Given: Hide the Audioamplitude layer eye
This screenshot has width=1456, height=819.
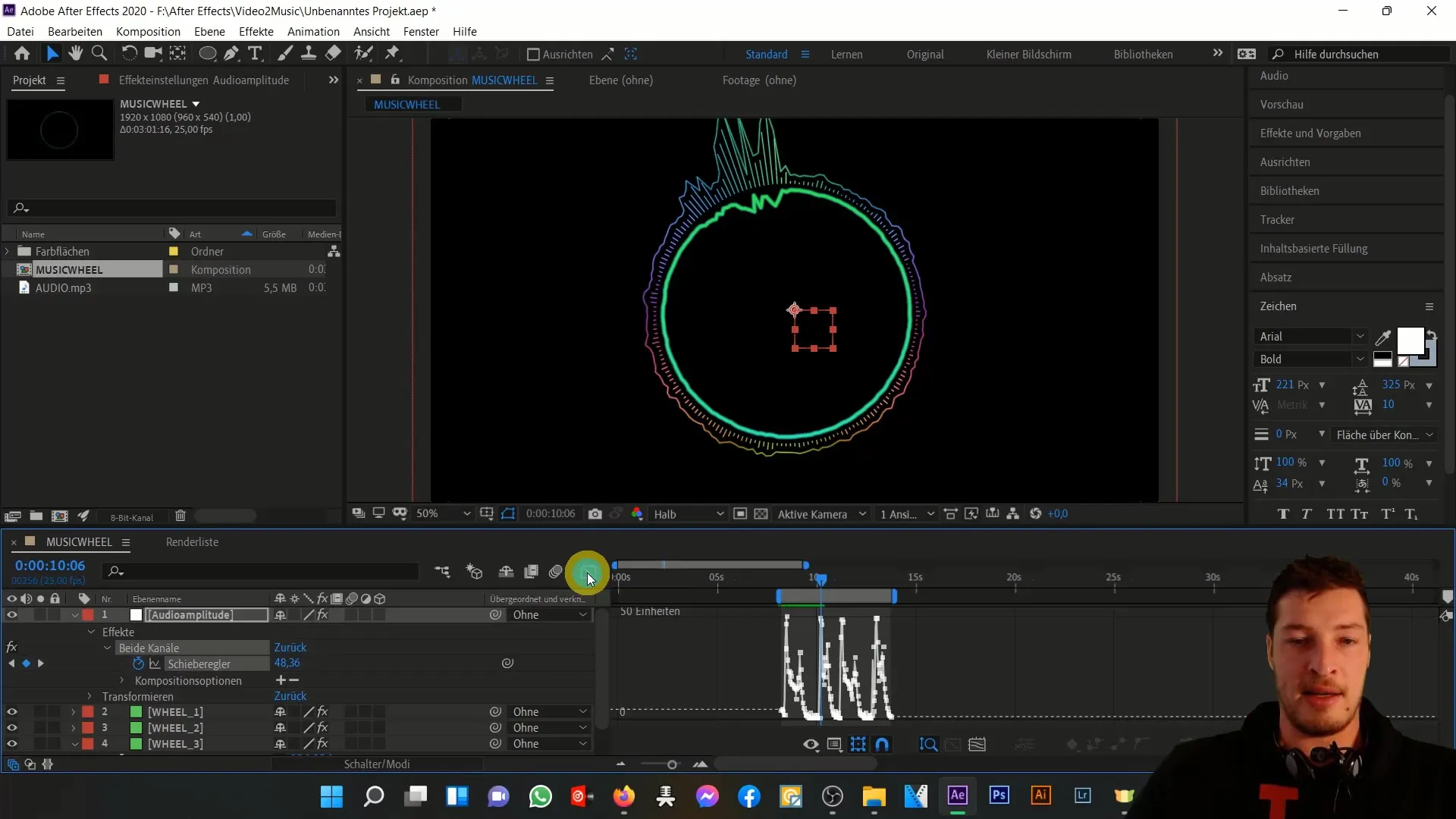Looking at the screenshot, I should click(12, 615).
